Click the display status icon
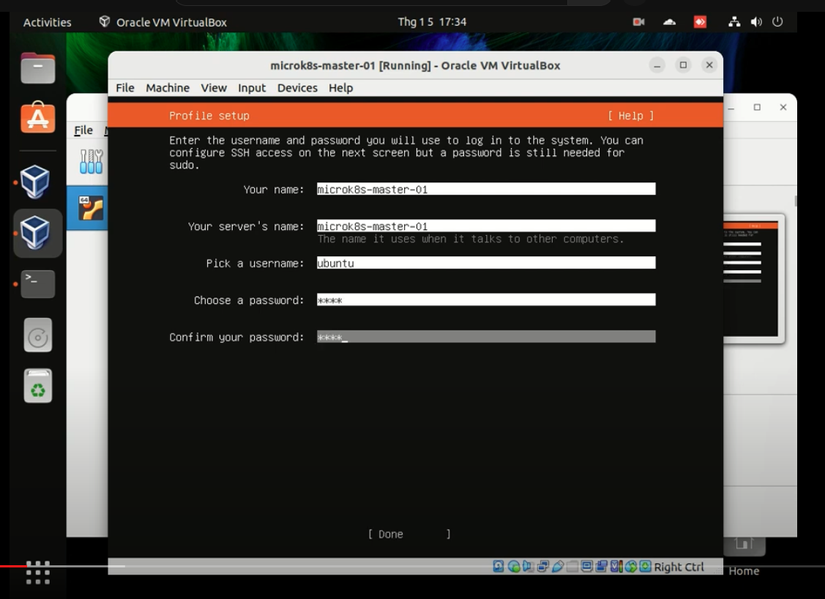The image size is (825, 599). [586, 567]
